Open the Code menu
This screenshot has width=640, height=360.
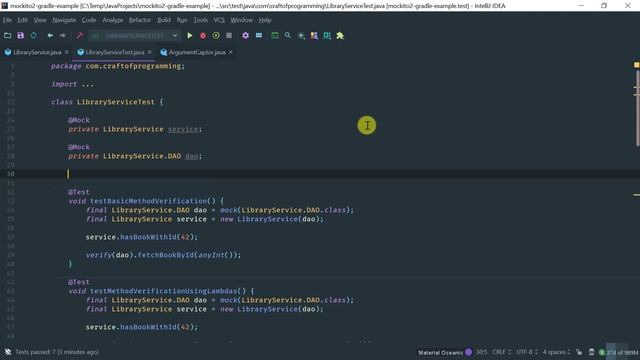[x=89, y=20]
